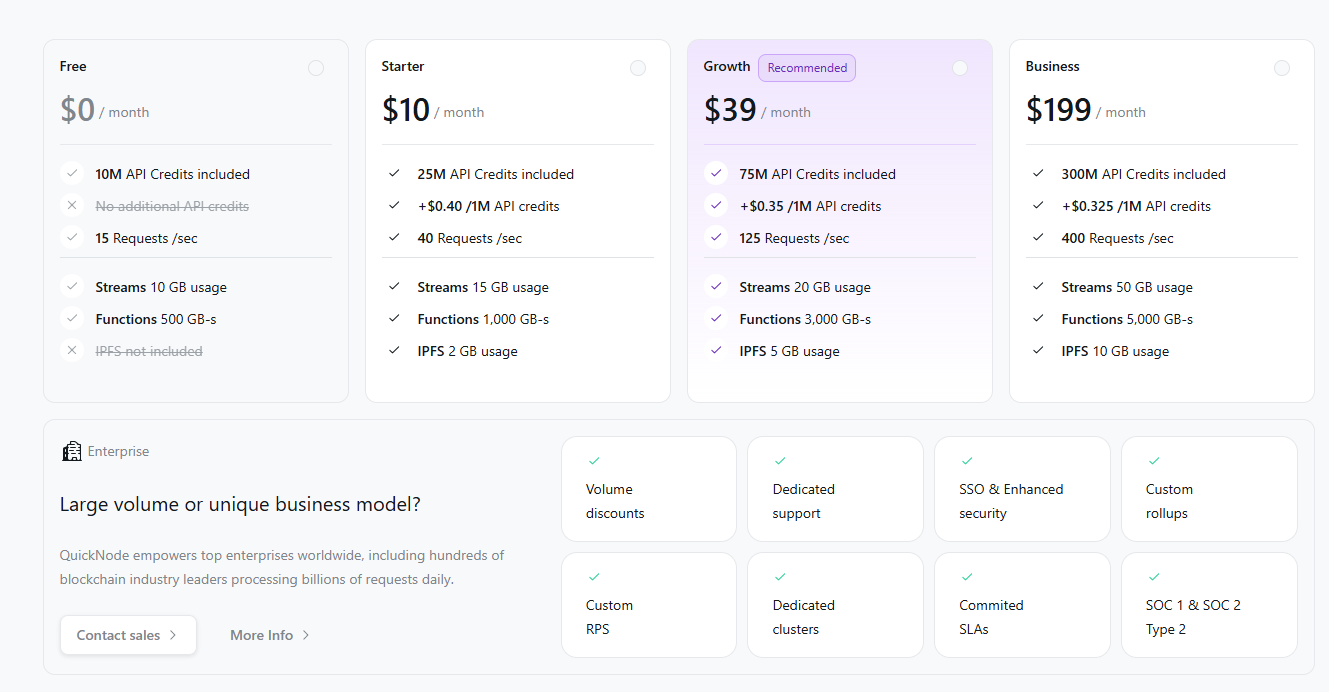Click the X icon beside IPFS not included
Image resolution: width=1329 pixels, height=692 pixels.
72,351
